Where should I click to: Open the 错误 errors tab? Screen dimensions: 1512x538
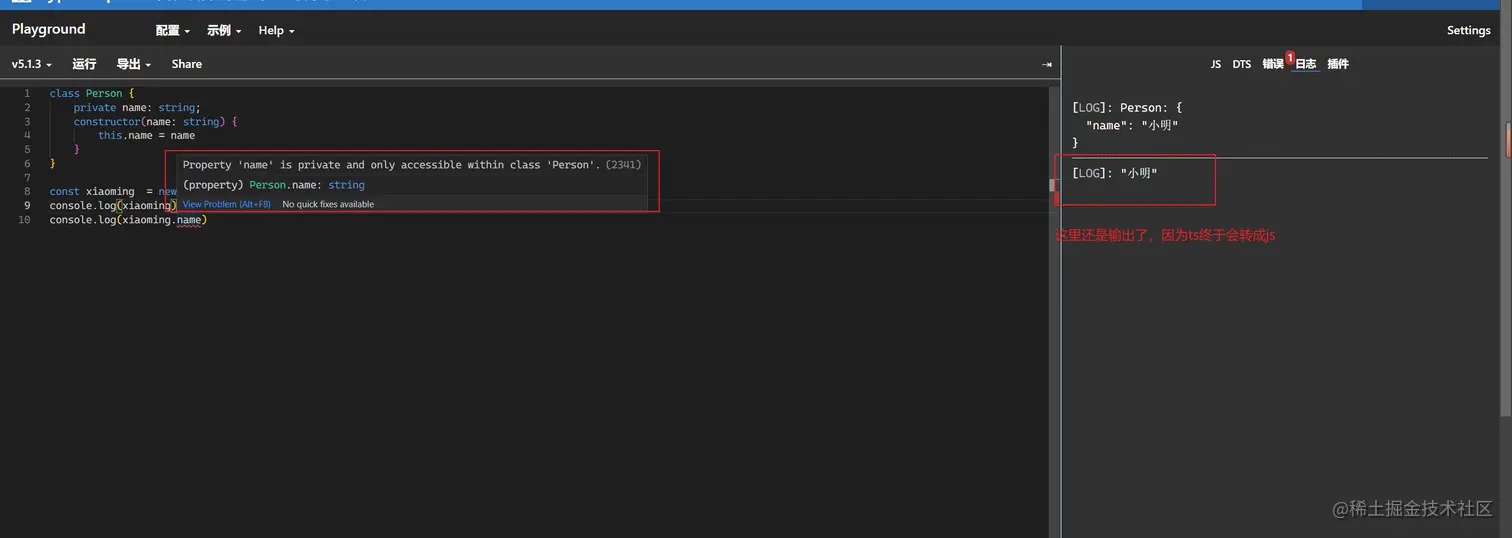(1273, 64)
